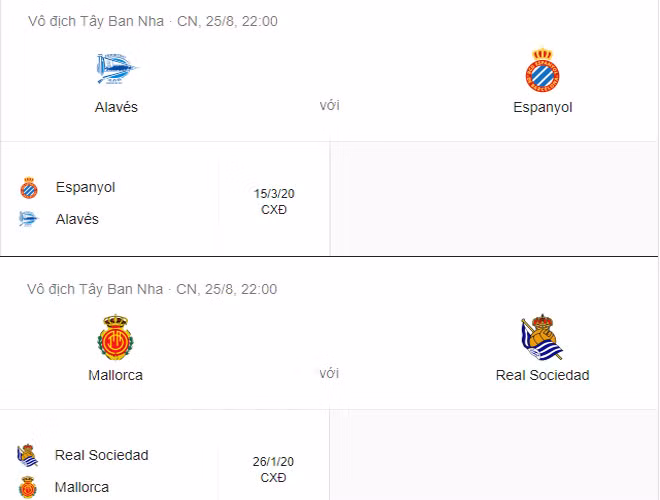Click small Espanyol icon in past match row
The height and width of the screenshot is (500, 660).
(x=28, y=188)
